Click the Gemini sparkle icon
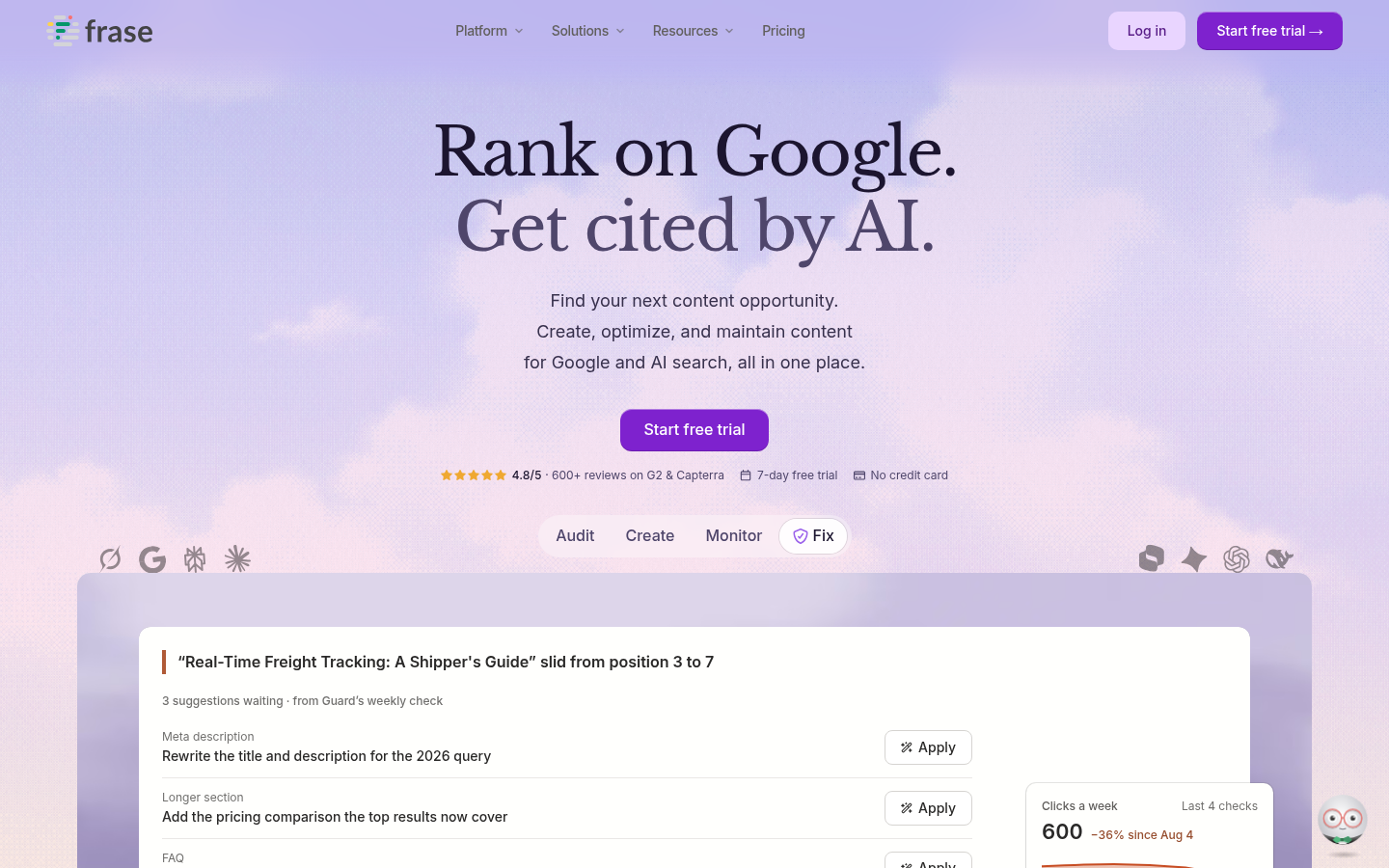This screenshot has height=868, width=1389. point(1194,559)
